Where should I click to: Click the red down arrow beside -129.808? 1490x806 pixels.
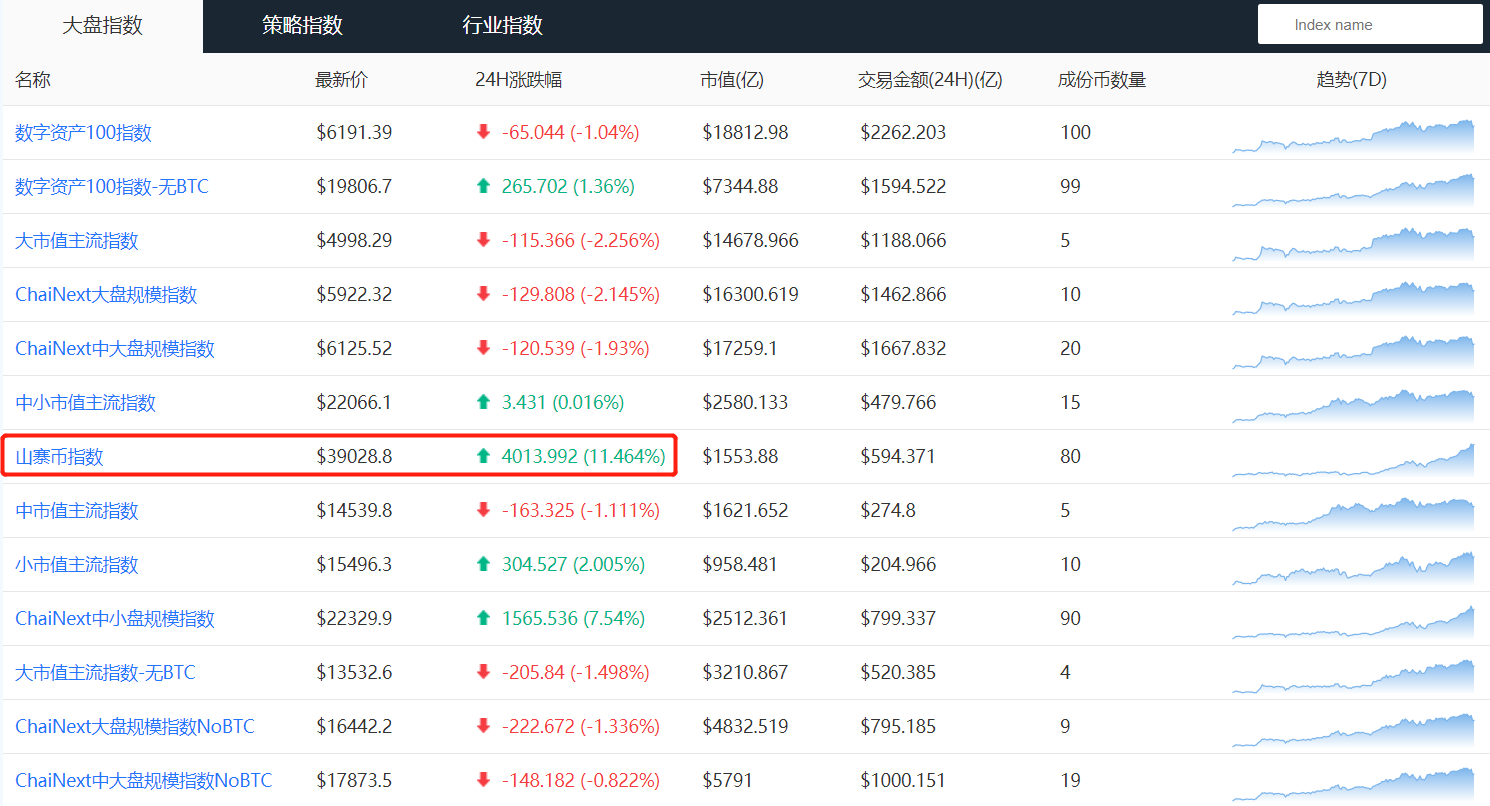[x=484, y=294]
